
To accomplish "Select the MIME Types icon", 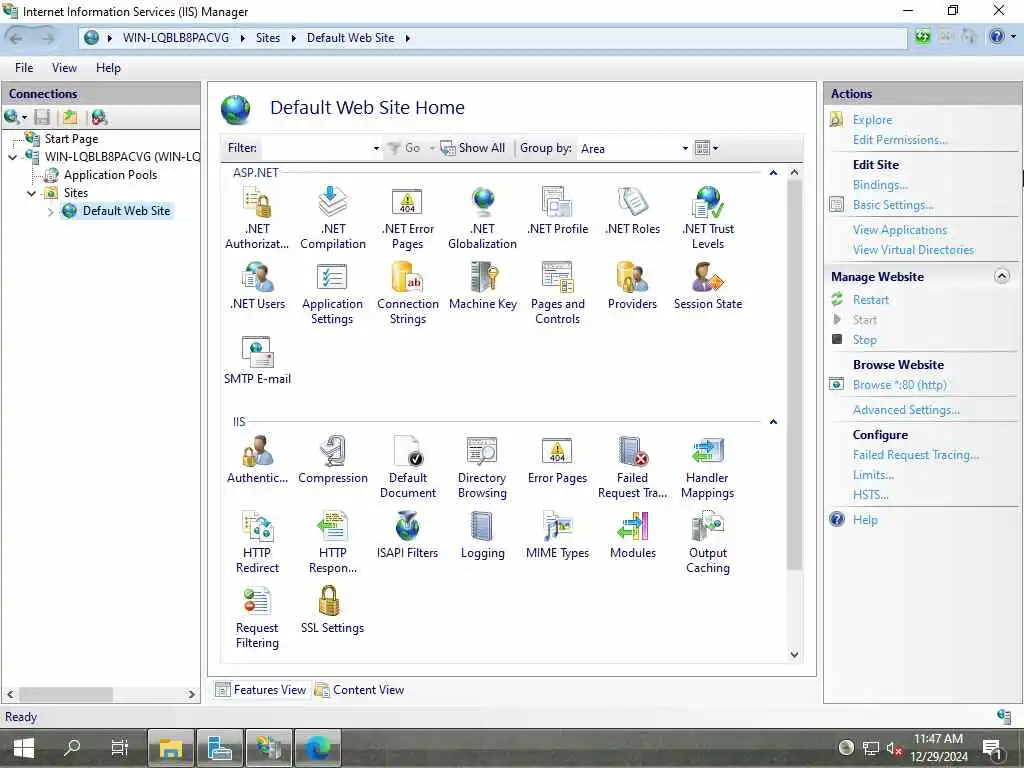I will point(557,535).
